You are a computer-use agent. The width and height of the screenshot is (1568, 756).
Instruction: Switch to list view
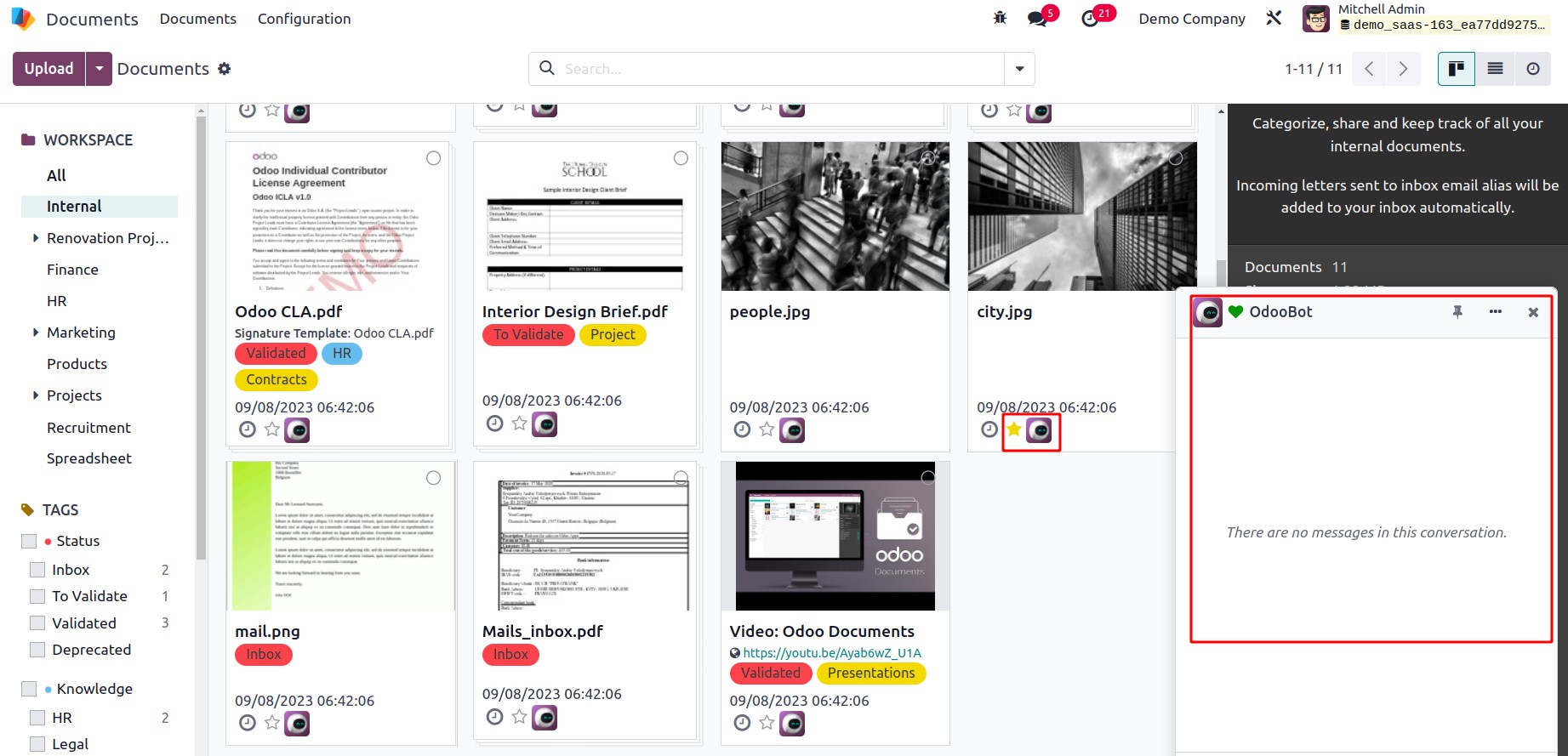point(1495,69)
